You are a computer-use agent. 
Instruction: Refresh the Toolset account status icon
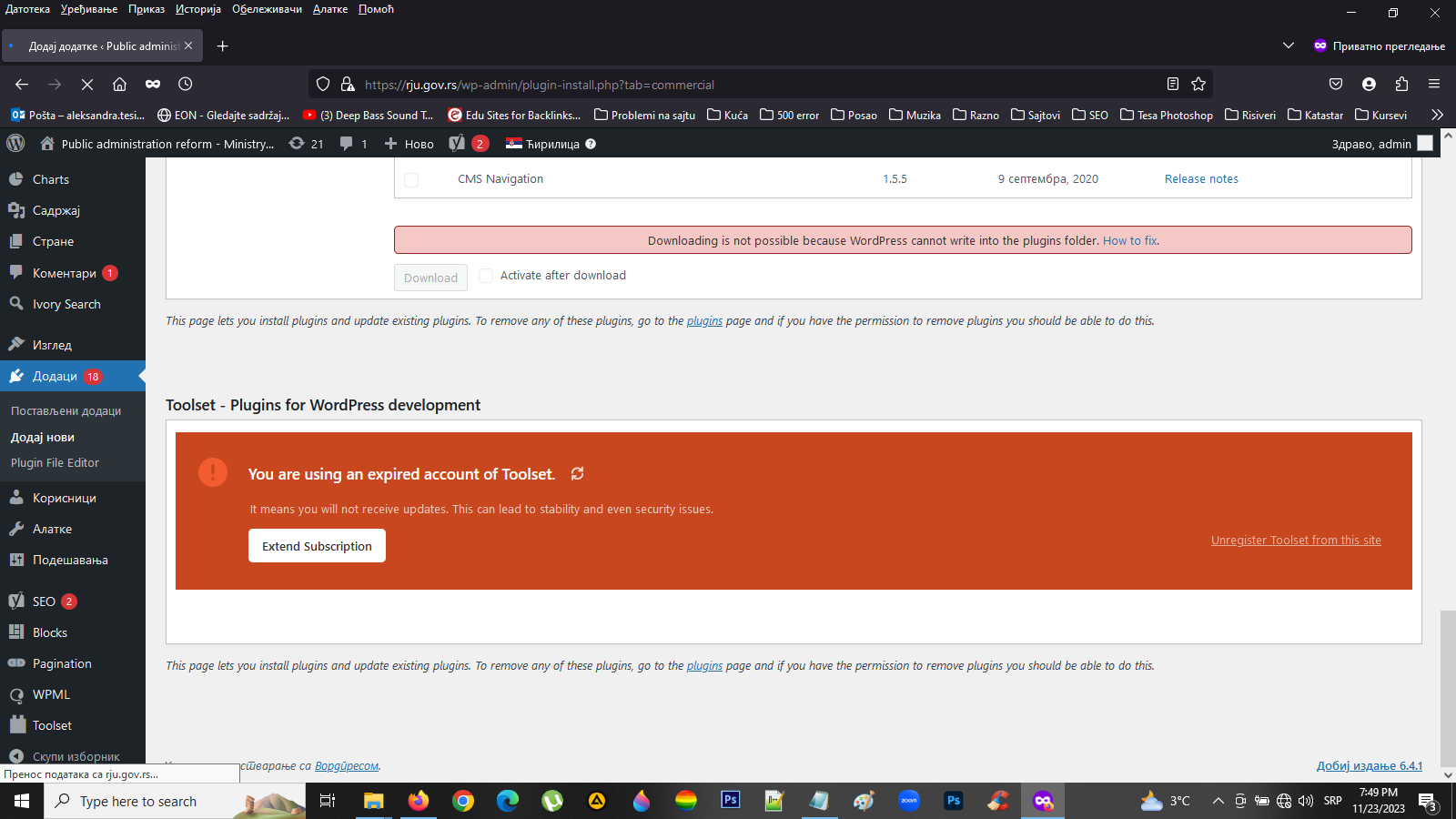coord(577,474)
